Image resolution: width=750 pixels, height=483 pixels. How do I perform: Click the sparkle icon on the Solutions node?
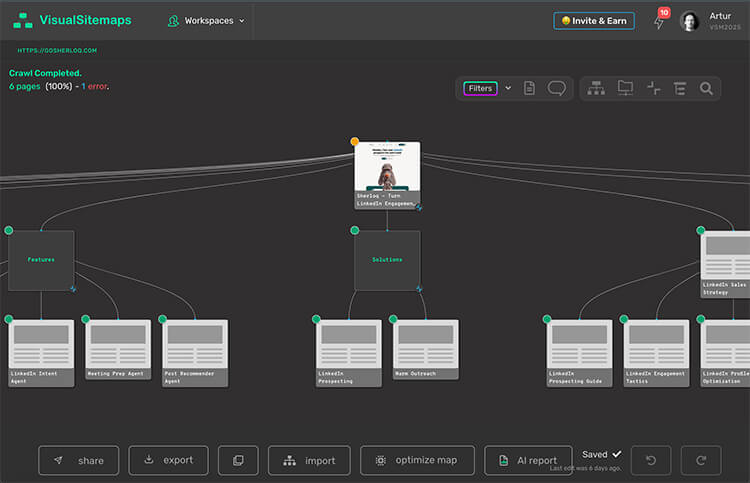coord(419,289)
